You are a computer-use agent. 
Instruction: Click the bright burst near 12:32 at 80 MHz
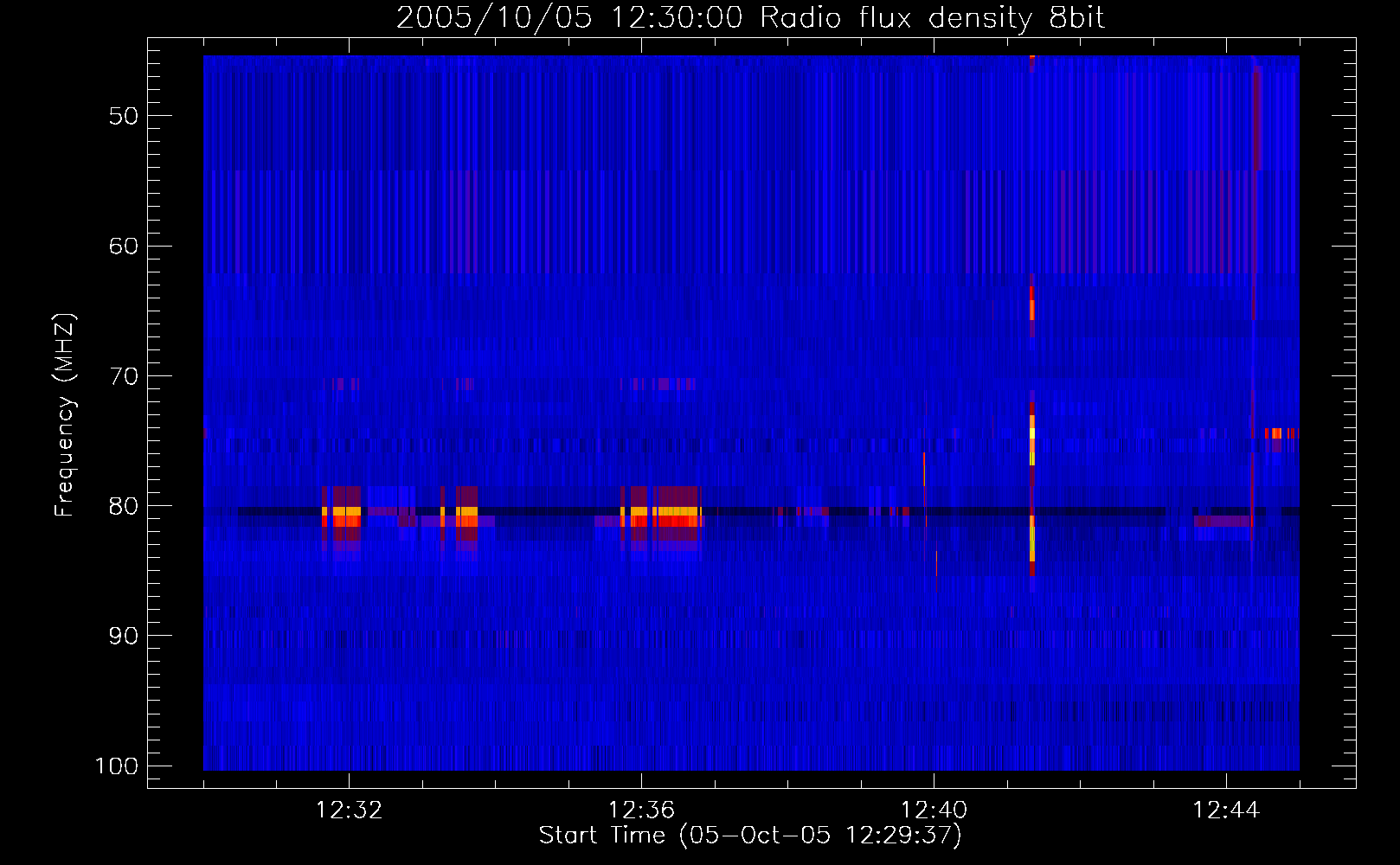click(342, 517)
